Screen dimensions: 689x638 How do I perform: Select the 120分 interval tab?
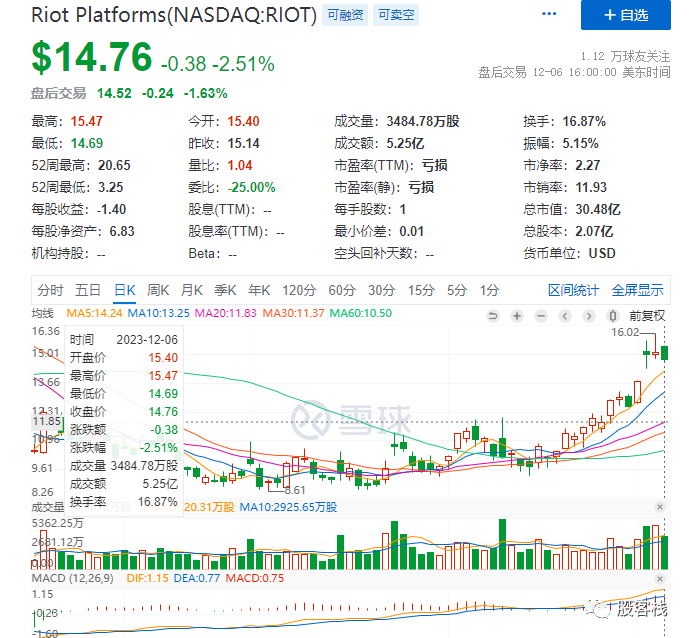299,290
